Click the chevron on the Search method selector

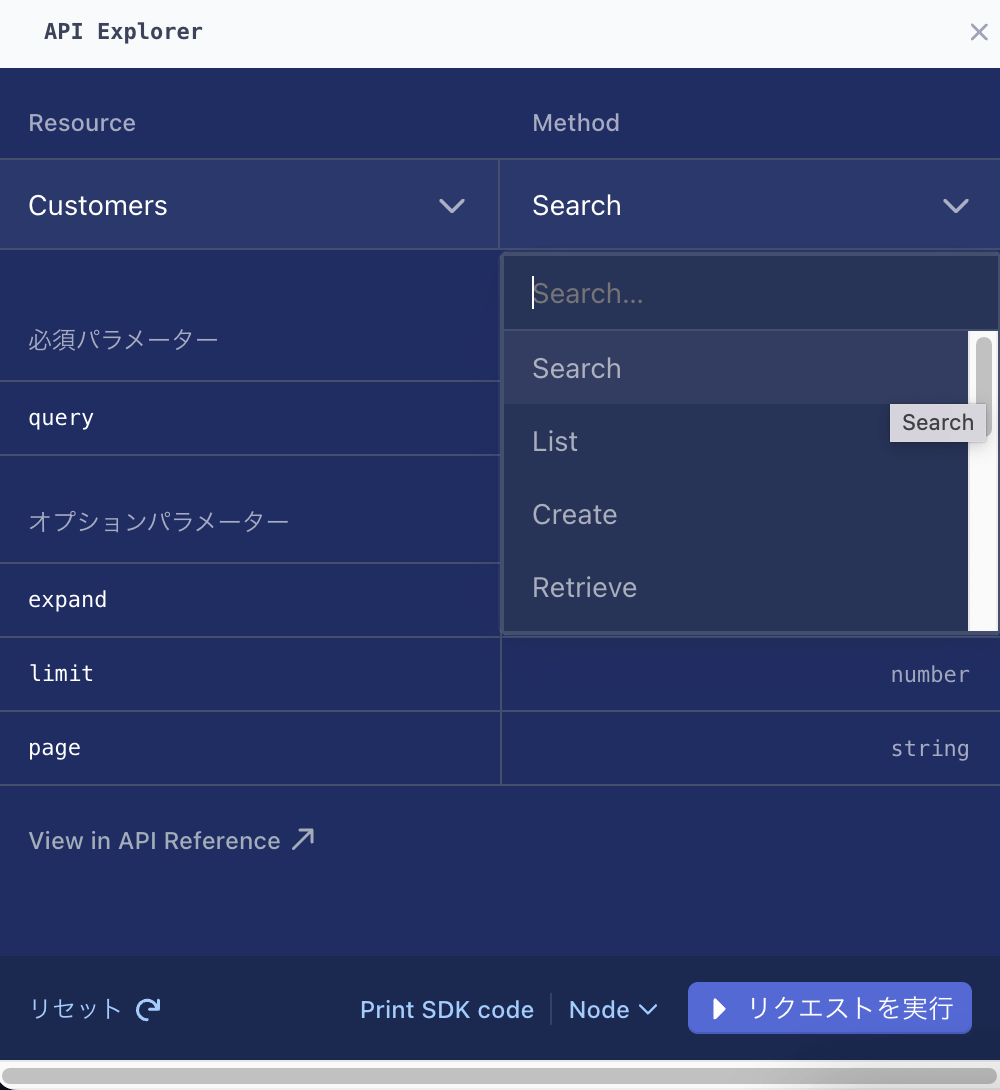pos(956,206)
